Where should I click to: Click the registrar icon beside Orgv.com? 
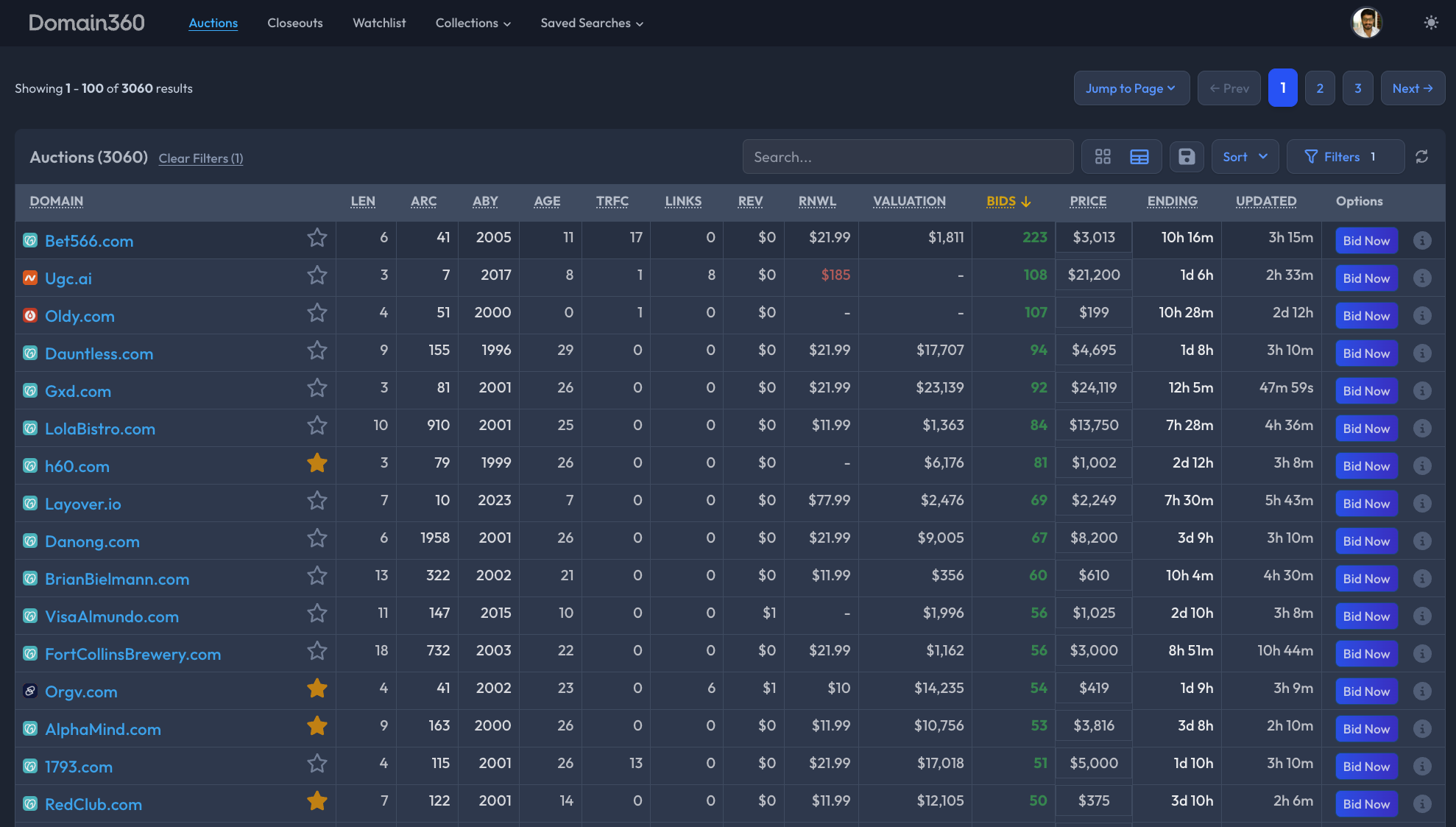[x=30, y=691]
